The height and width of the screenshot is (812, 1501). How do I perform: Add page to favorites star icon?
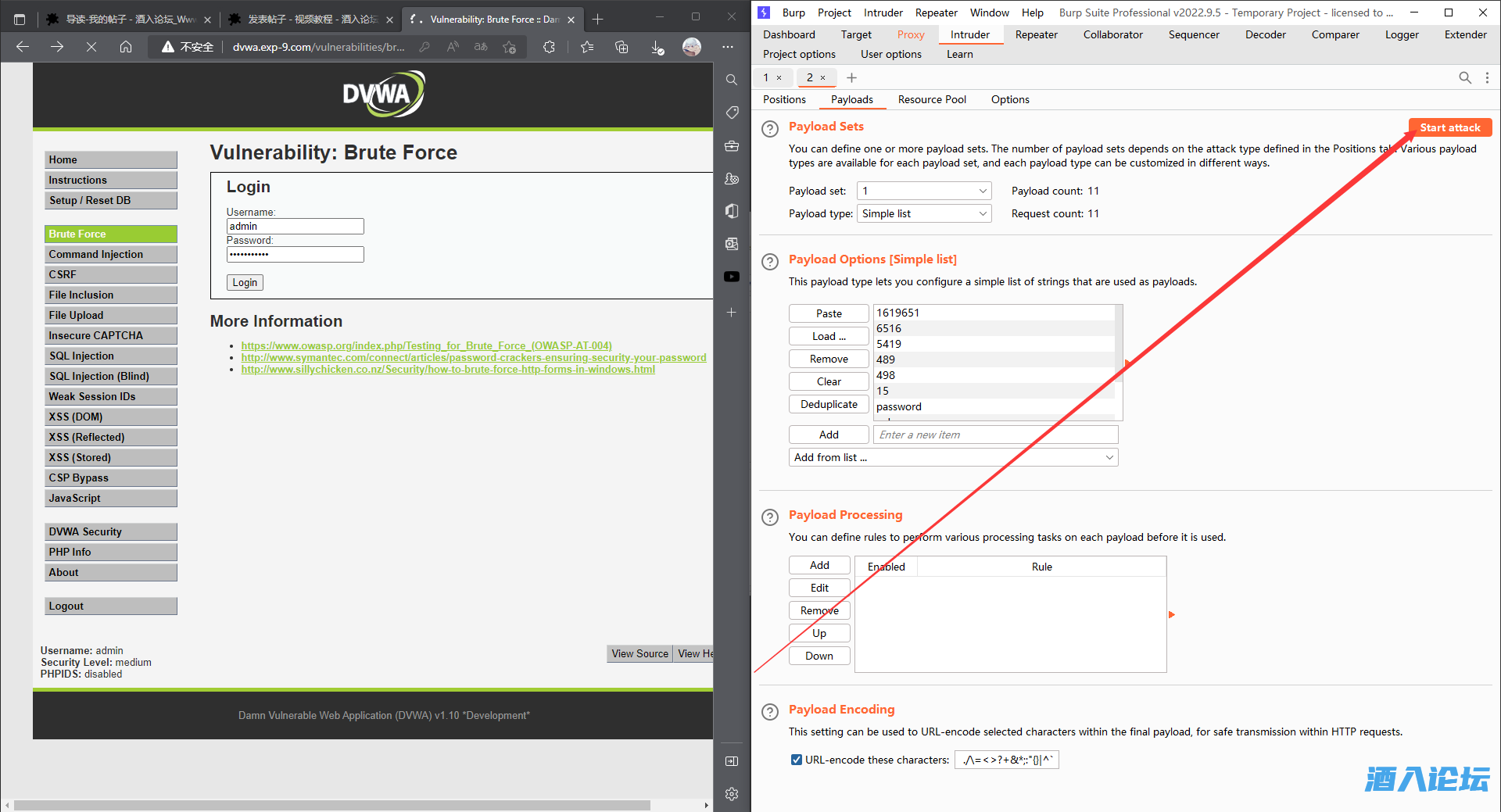click(509, 47)
